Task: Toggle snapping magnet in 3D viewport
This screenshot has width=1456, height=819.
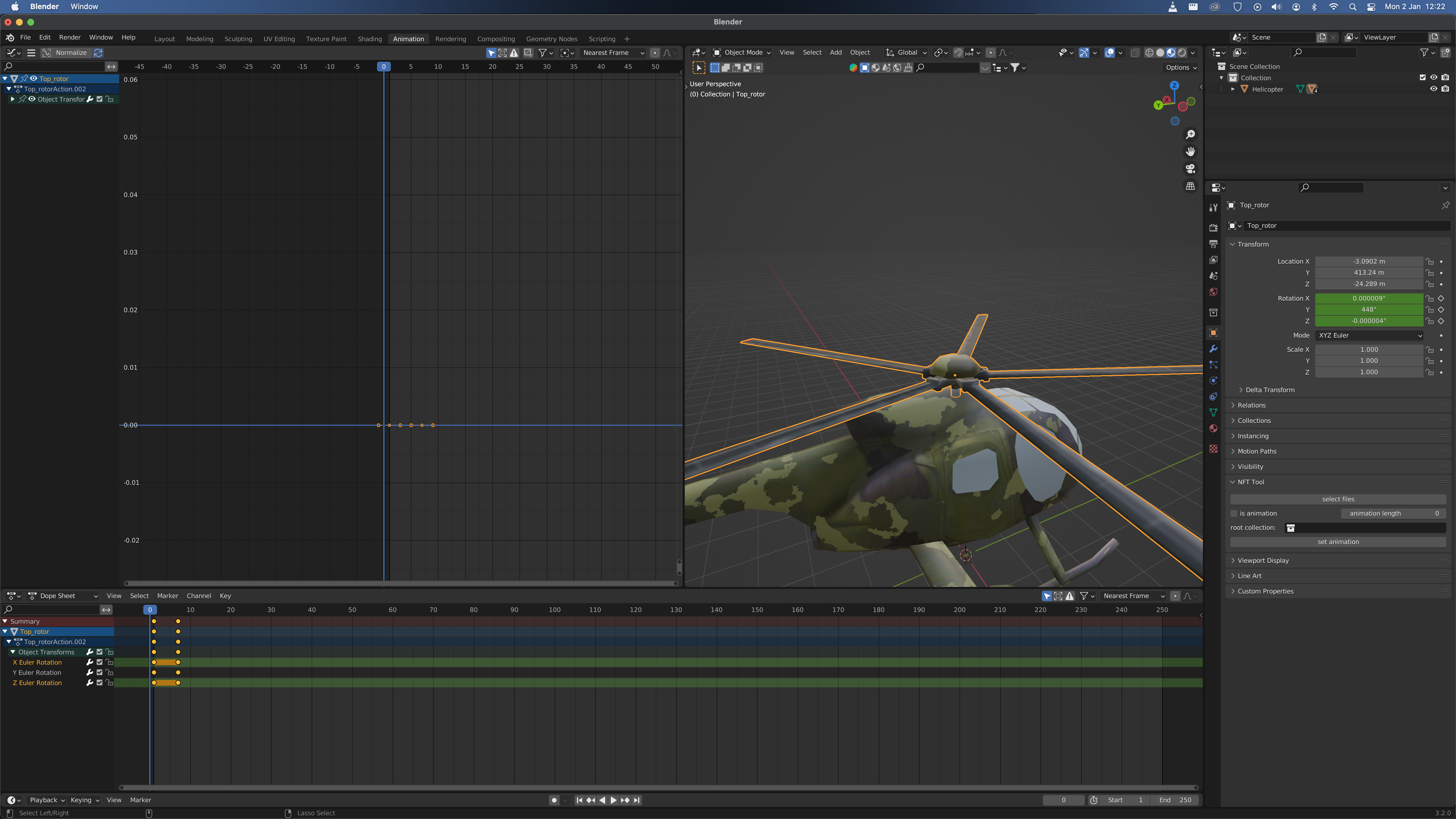Action: coord(958,53)
